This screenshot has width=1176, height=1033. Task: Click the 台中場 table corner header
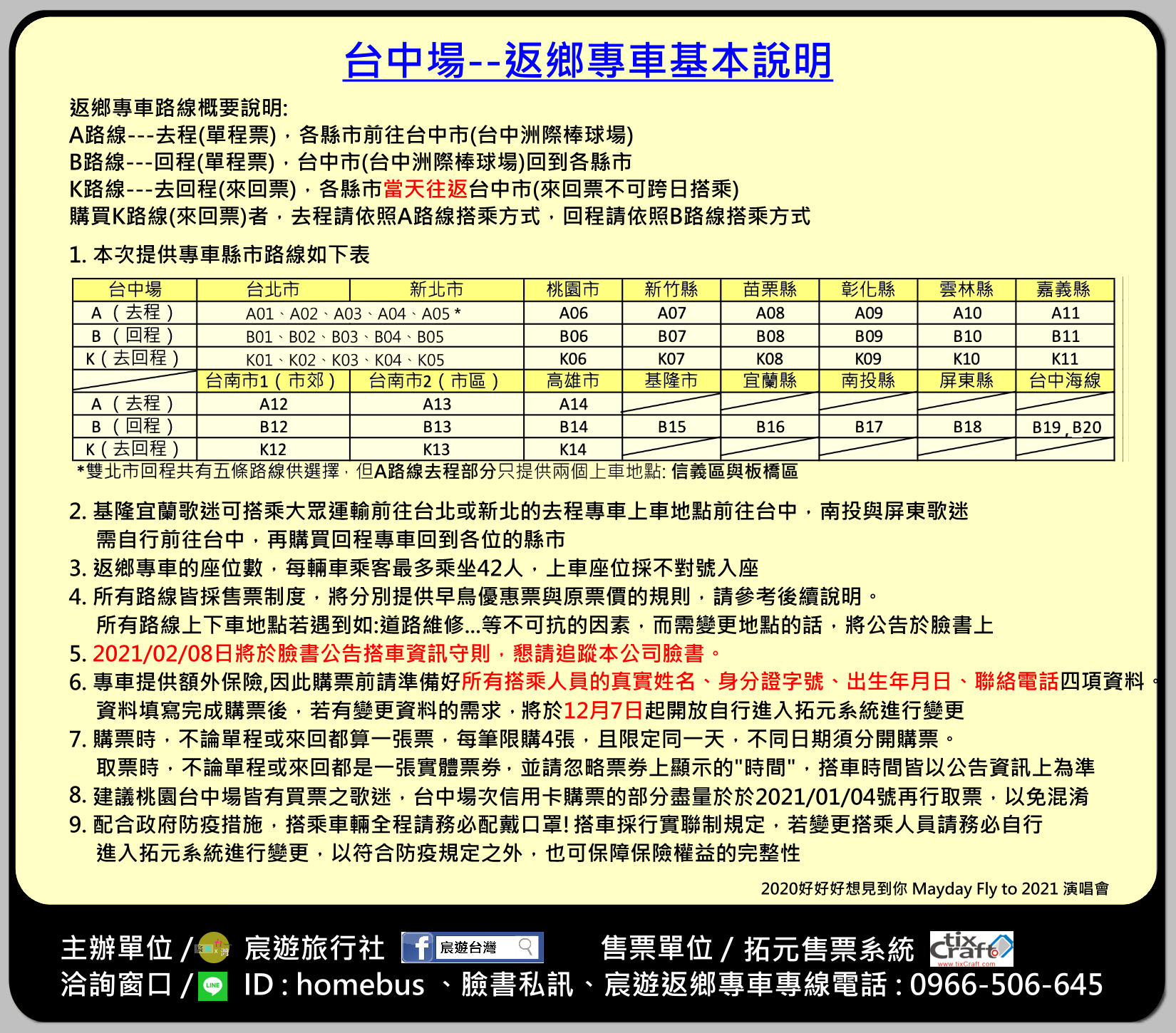coord(135,290)
